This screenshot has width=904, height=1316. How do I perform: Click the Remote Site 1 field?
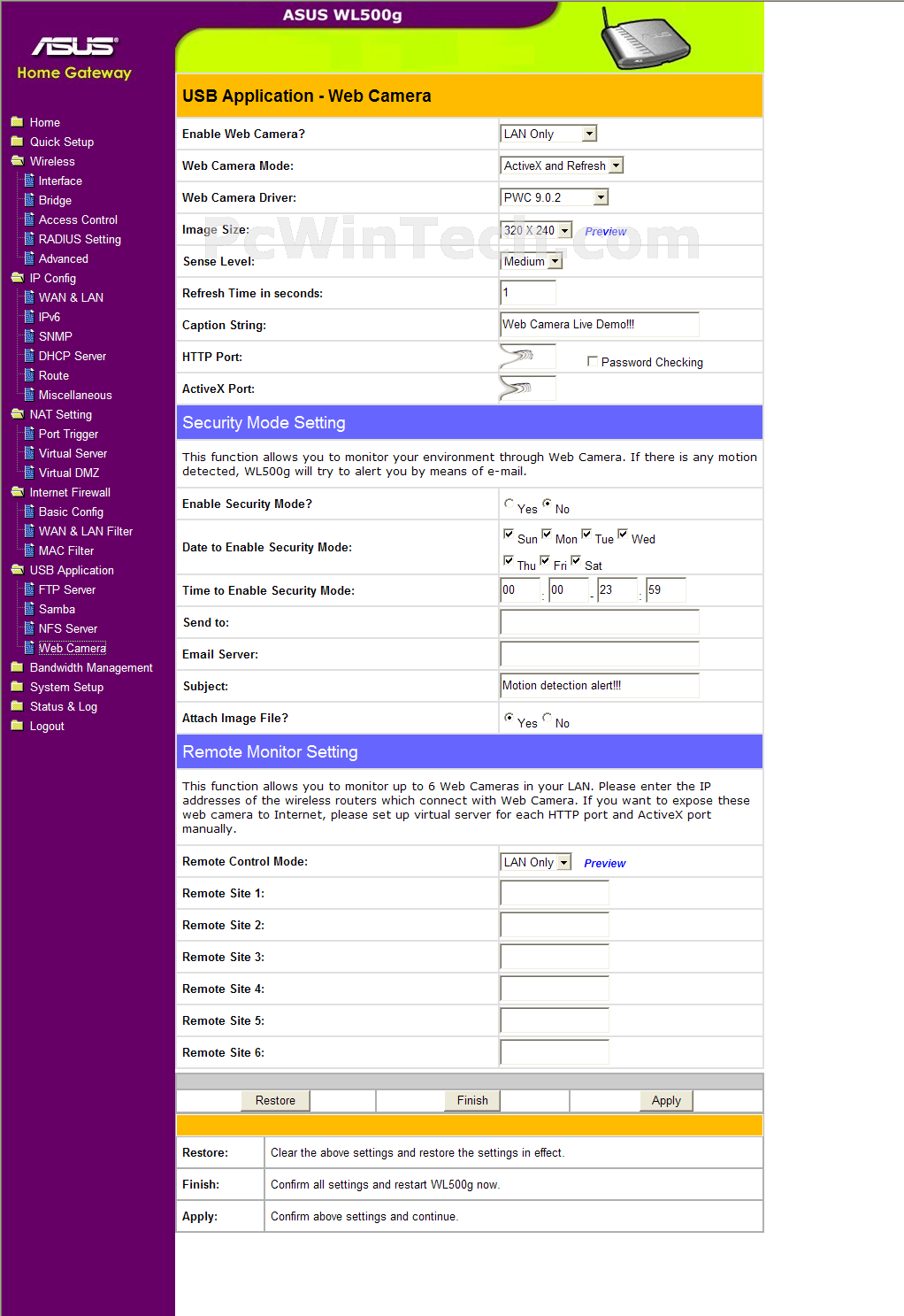click(555, 892)
